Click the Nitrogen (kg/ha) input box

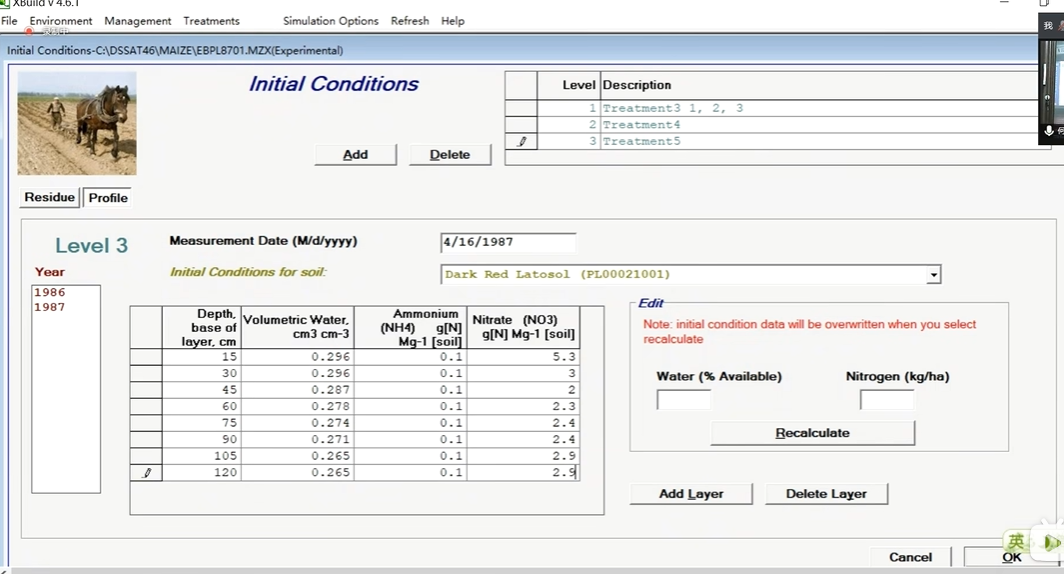click(x=886, y=400)
